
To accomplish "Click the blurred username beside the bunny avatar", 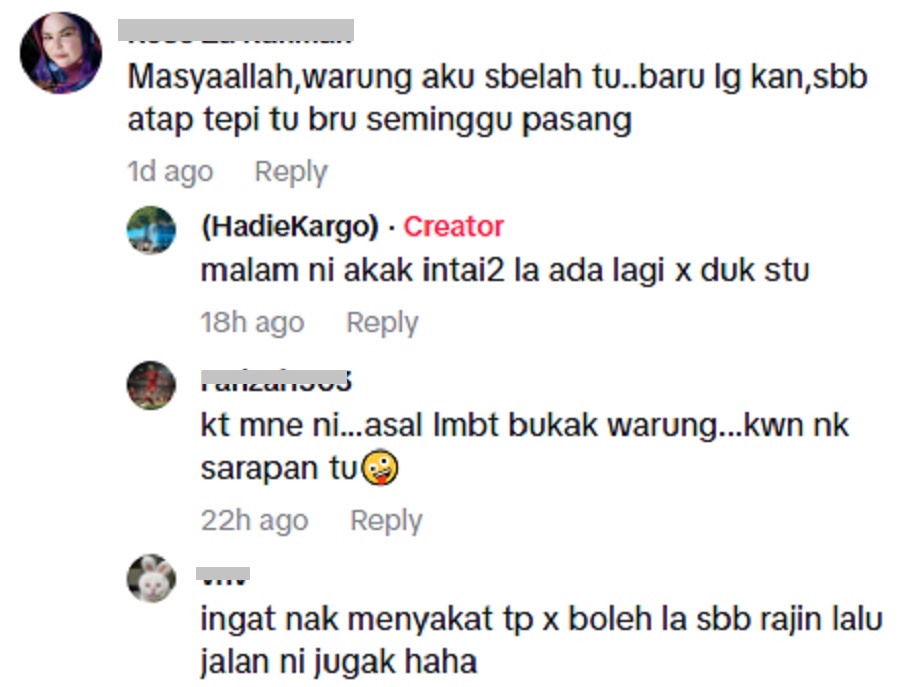I will pyautogui.click(x=223, y=575).
